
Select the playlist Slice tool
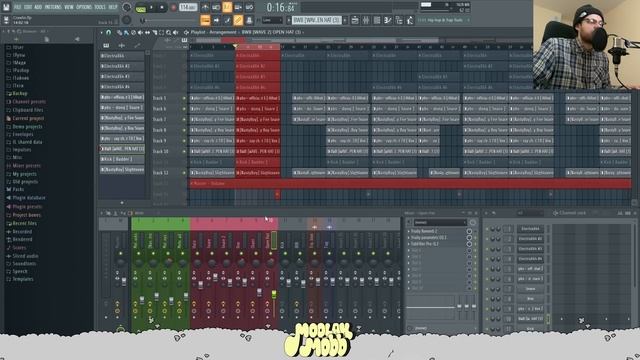click(154, 32)
